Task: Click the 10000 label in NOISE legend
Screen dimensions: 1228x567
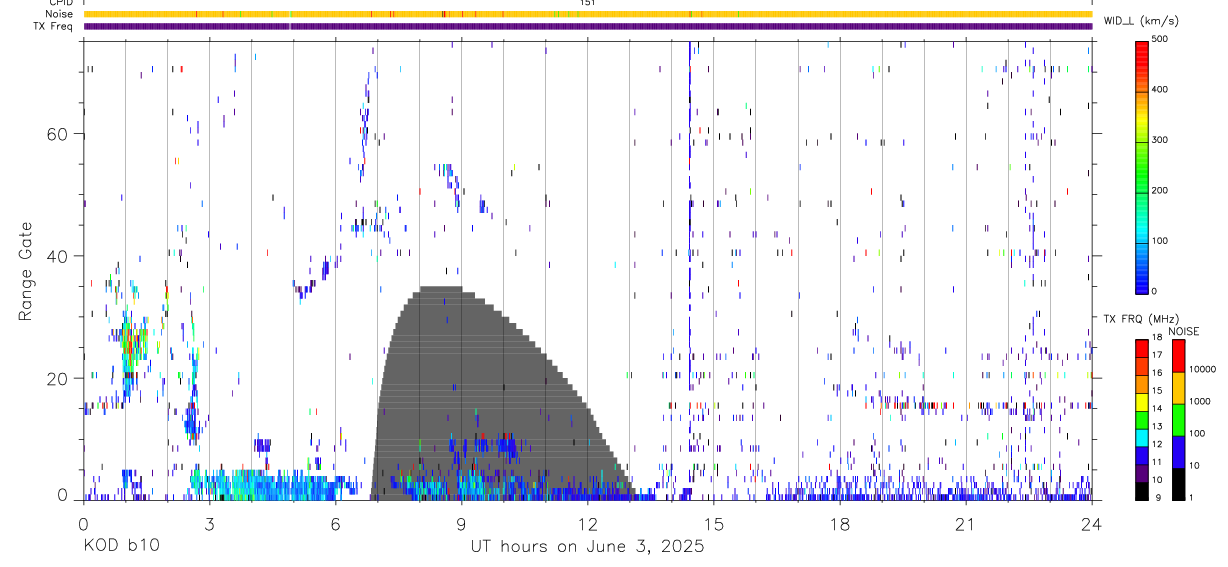Action: (x=1201, y=369)
